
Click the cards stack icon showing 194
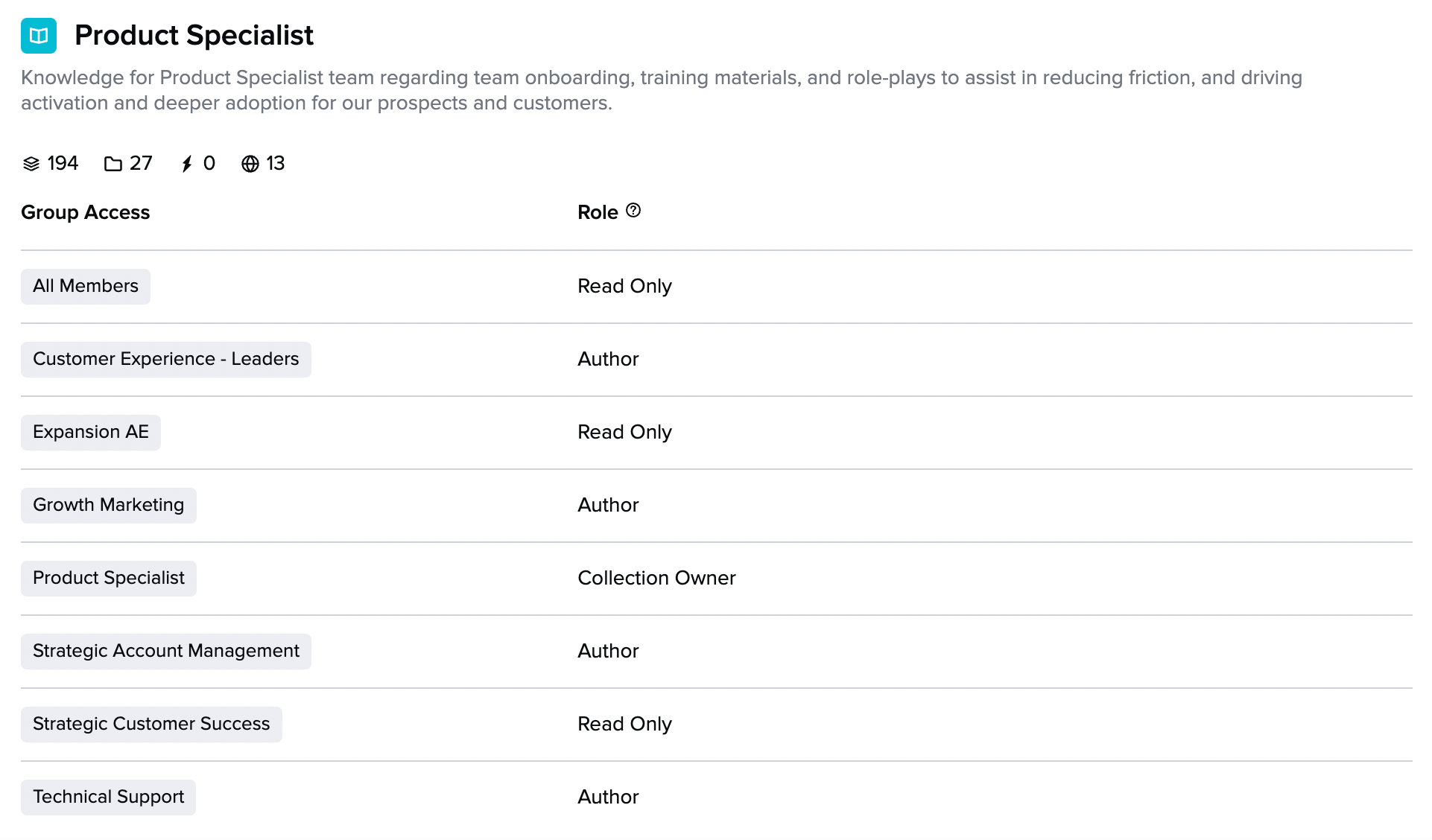click(31, 164)
